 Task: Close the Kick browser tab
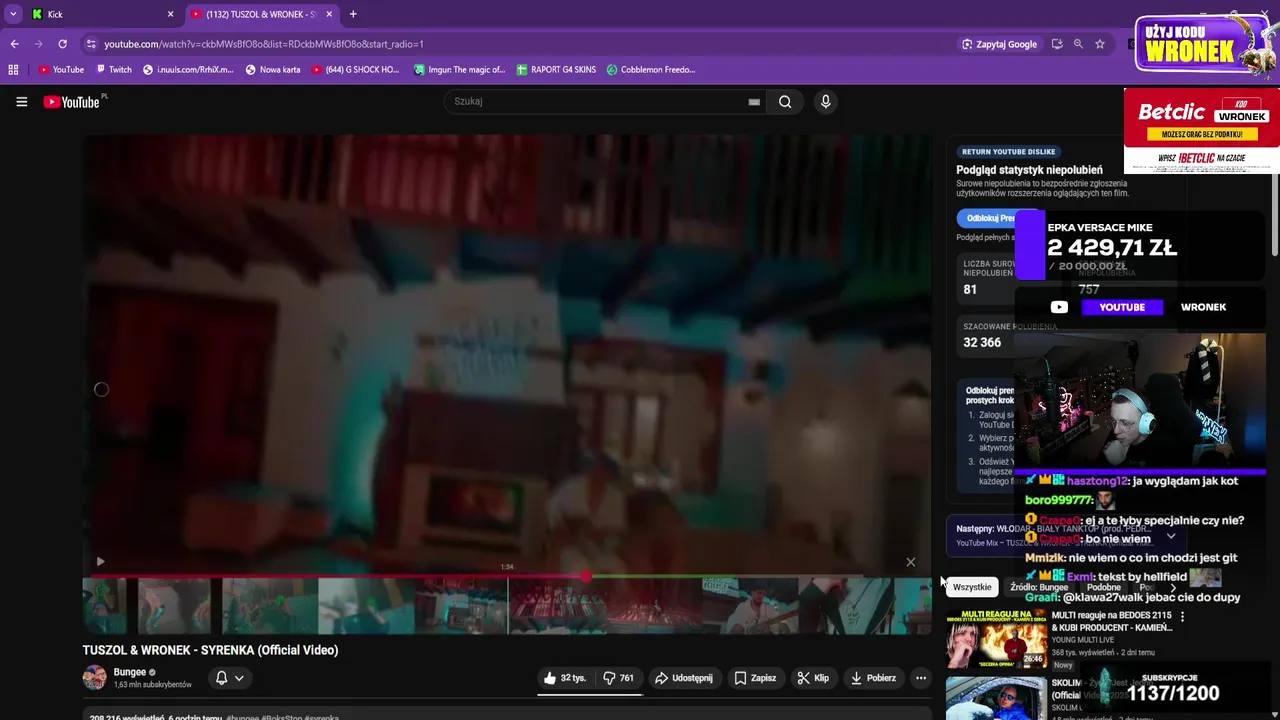pos(170,14)
